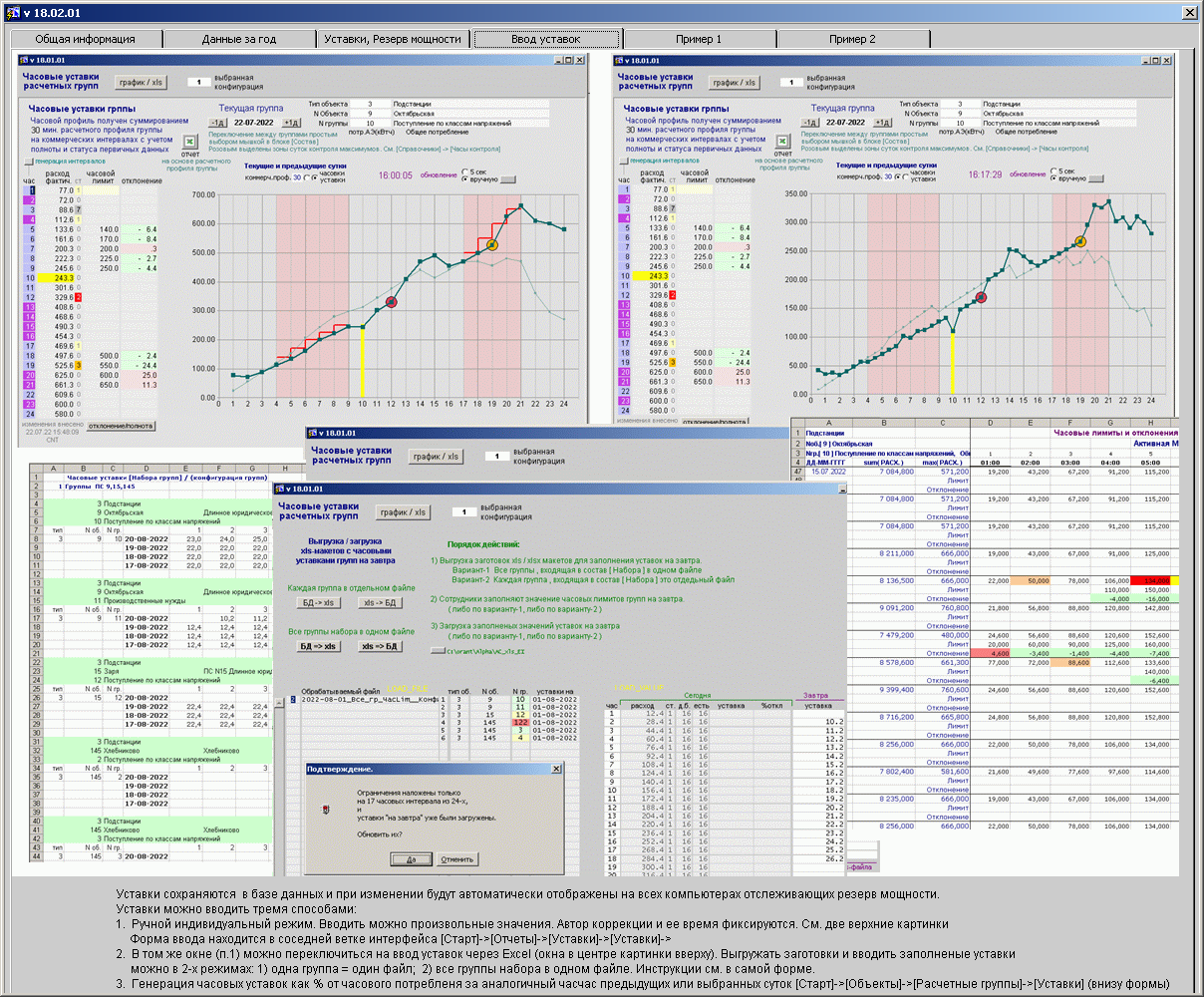1204x997 pixels.
Task: Click the warning icon in the Подтверждение dialog
Action: 328,811
